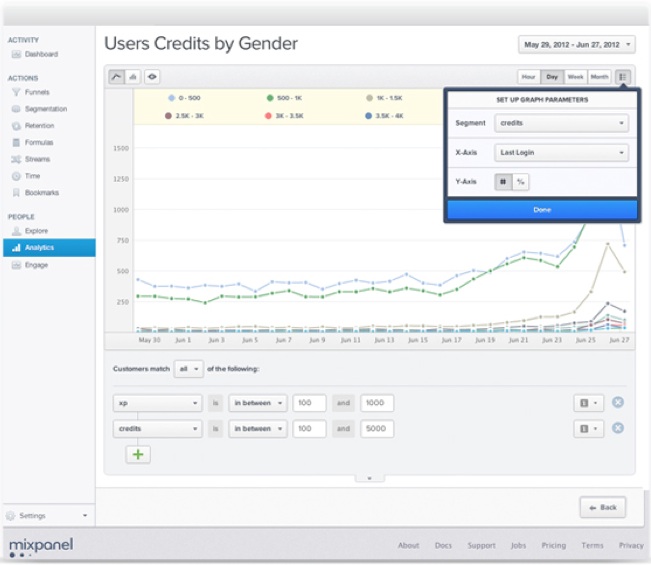Open the xp row in between operator dropdown

258,403
